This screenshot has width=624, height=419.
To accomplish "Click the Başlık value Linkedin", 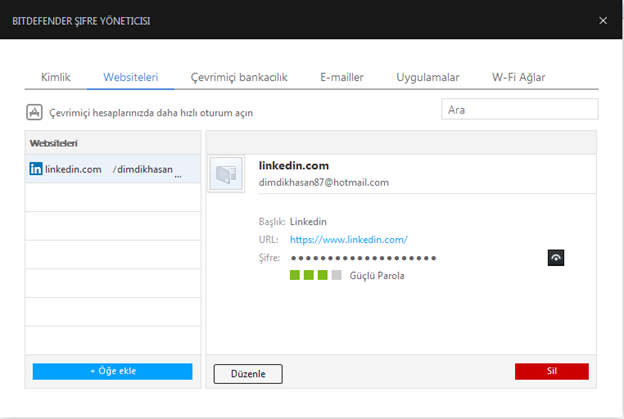I will tap(308, 222).
